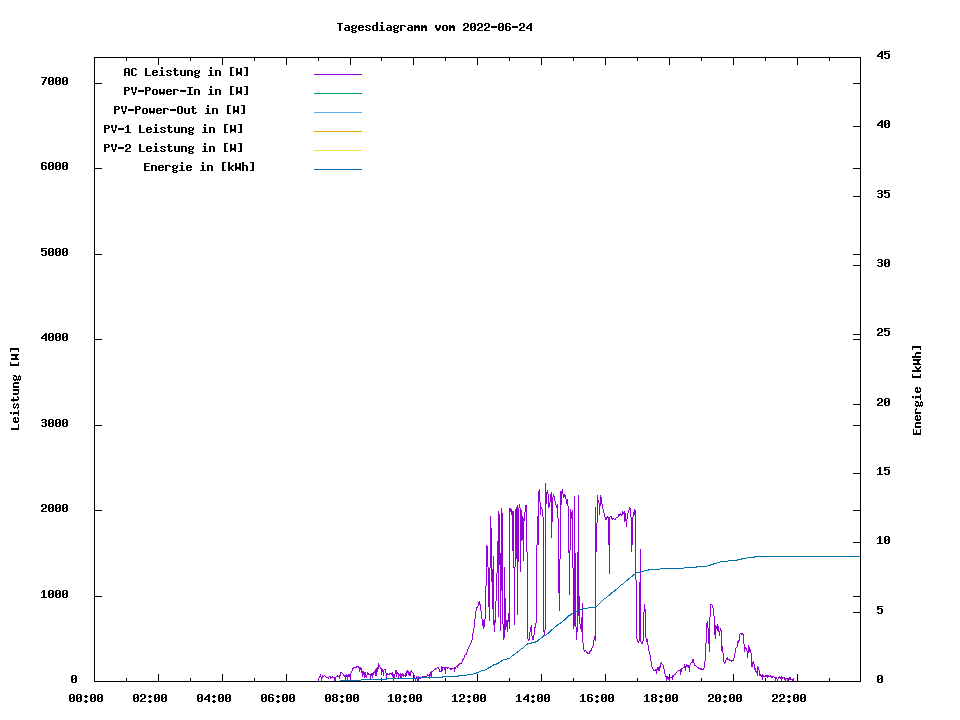Click the left axis title Leistung [W]
Viewport: 960px width, 720px height.
coord(15,389)
